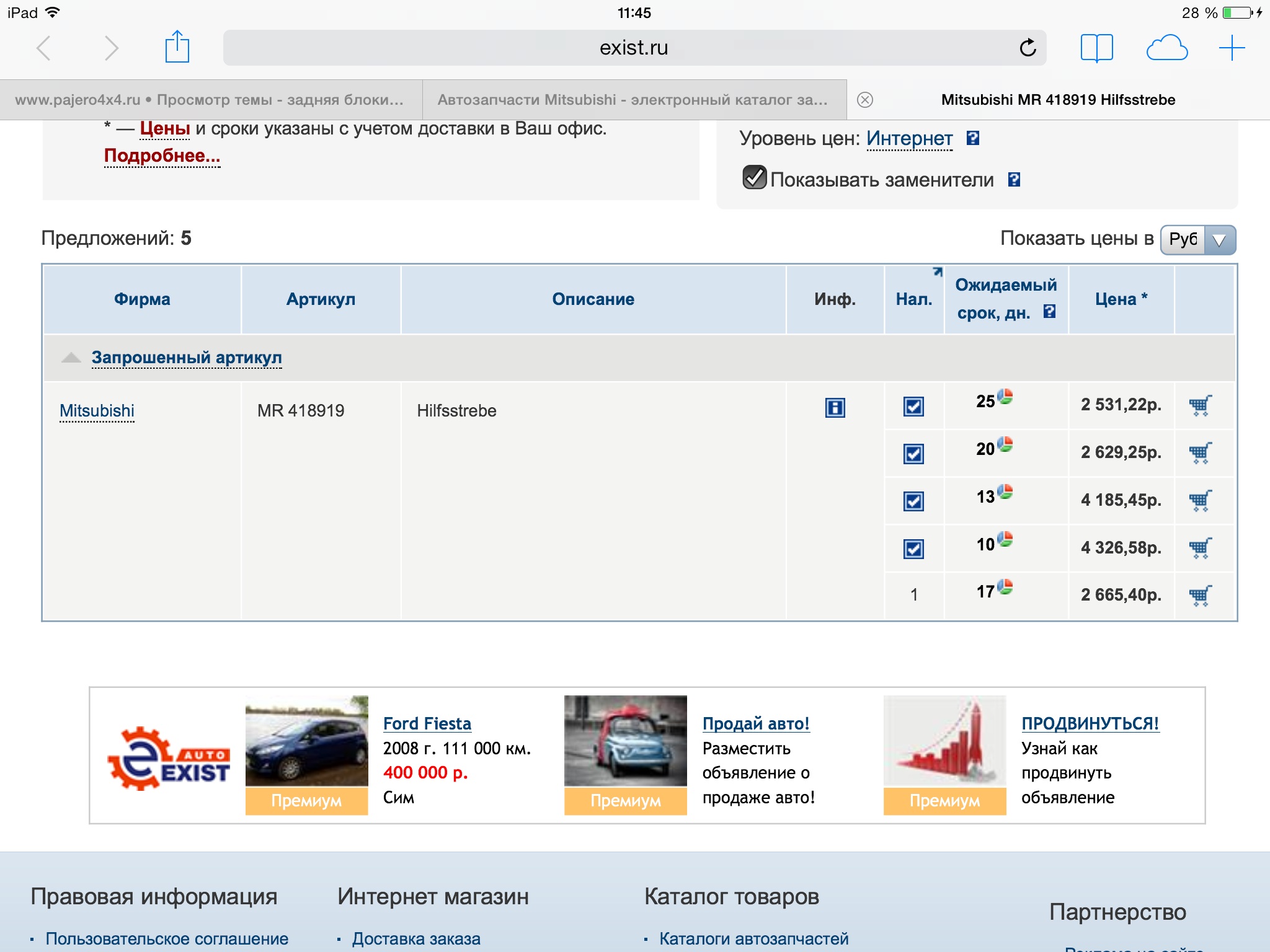
Task: Open the Интернет price level selector
Action: coord(909,139)
